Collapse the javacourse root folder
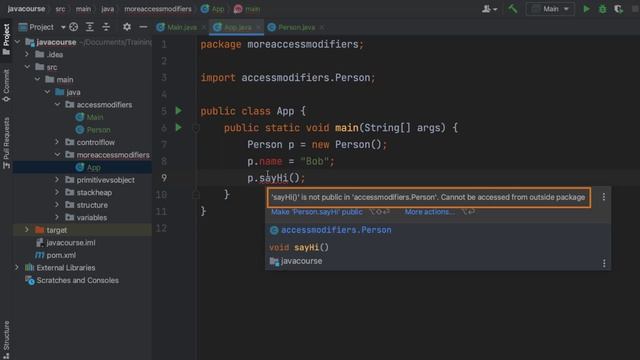 (18, 42)
